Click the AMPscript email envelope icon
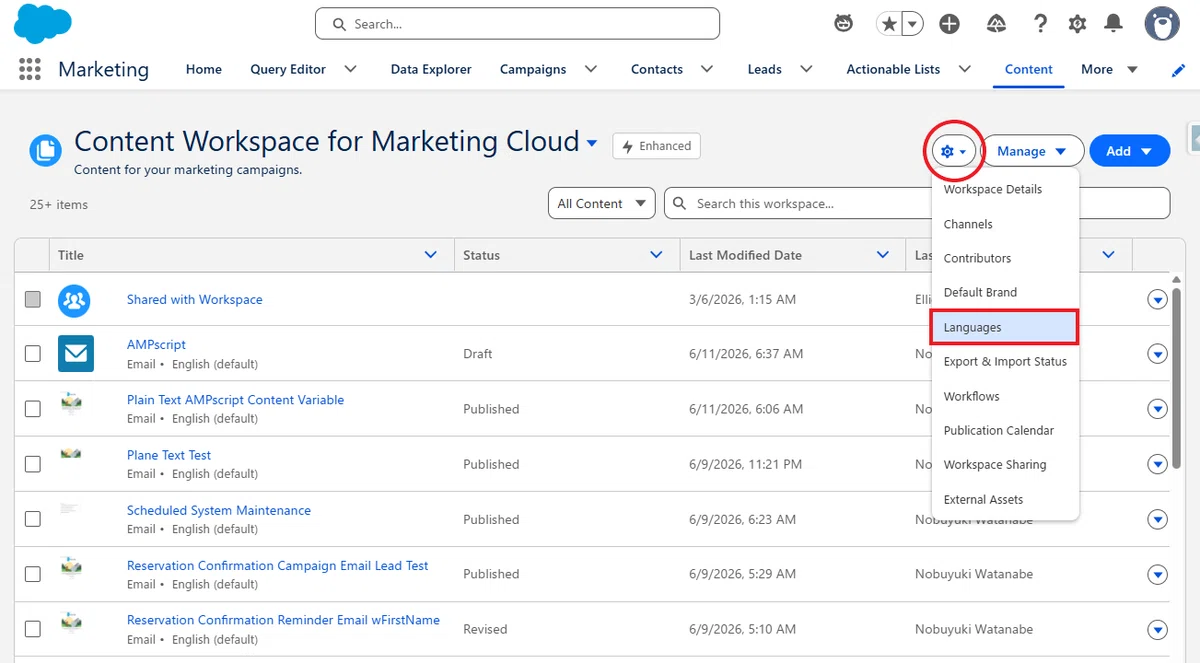 click(76, 353)
